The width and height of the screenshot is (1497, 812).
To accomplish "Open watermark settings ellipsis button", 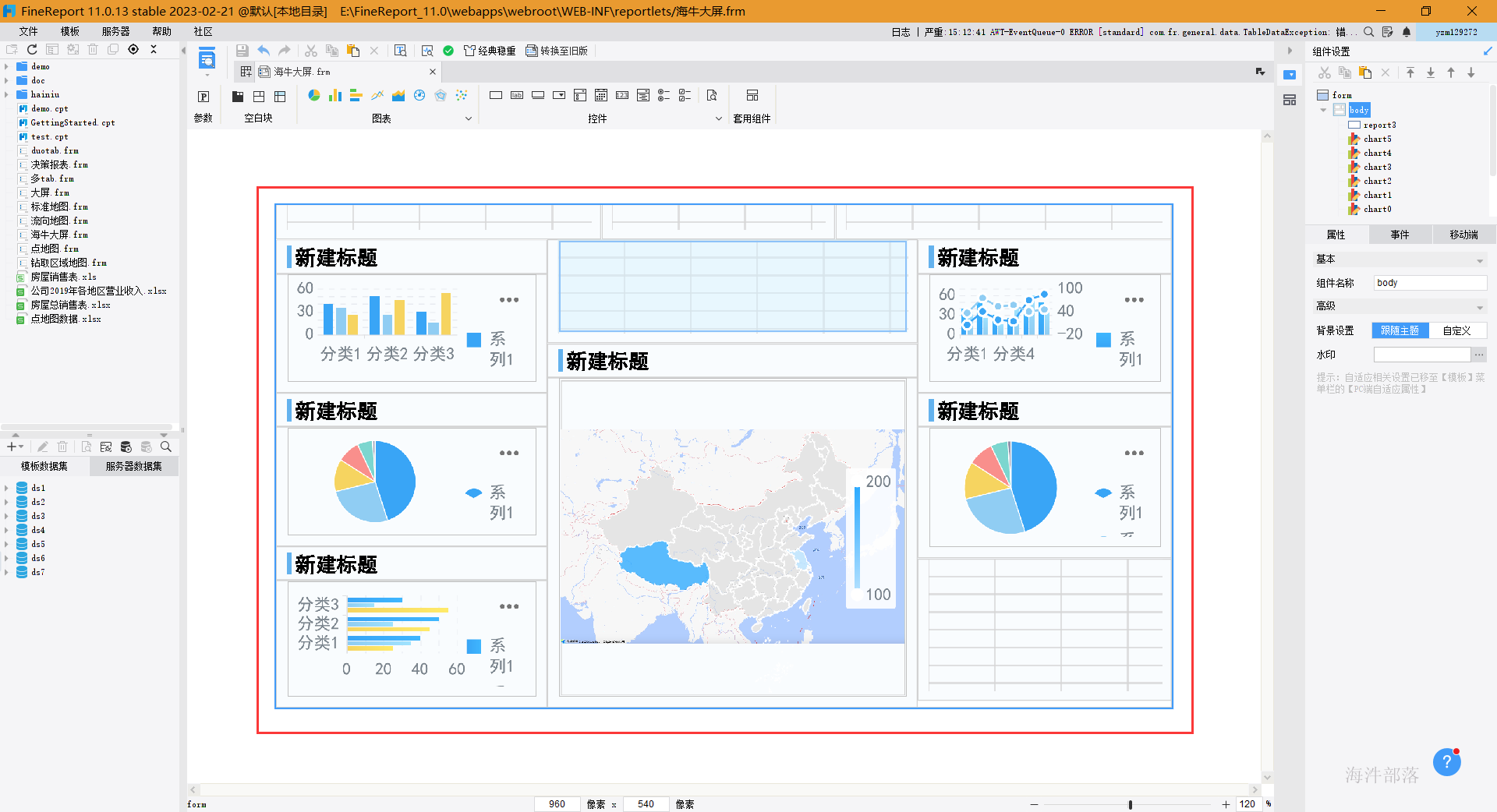I will [1479, 355].
